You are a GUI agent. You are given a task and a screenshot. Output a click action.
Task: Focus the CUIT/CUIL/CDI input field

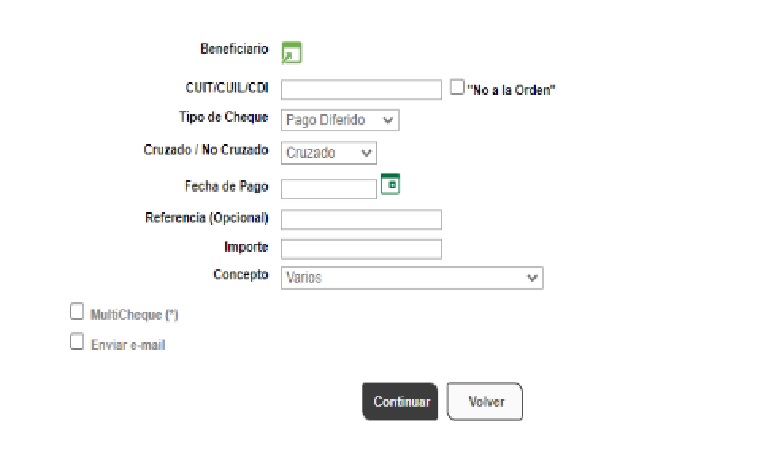[361, 90]
